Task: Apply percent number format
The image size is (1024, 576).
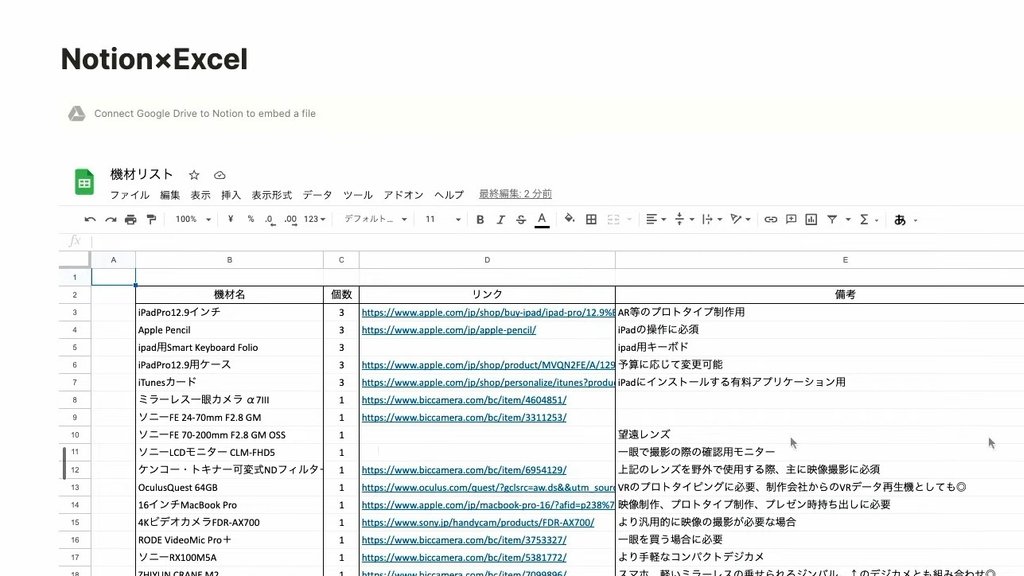Action: 251,219
